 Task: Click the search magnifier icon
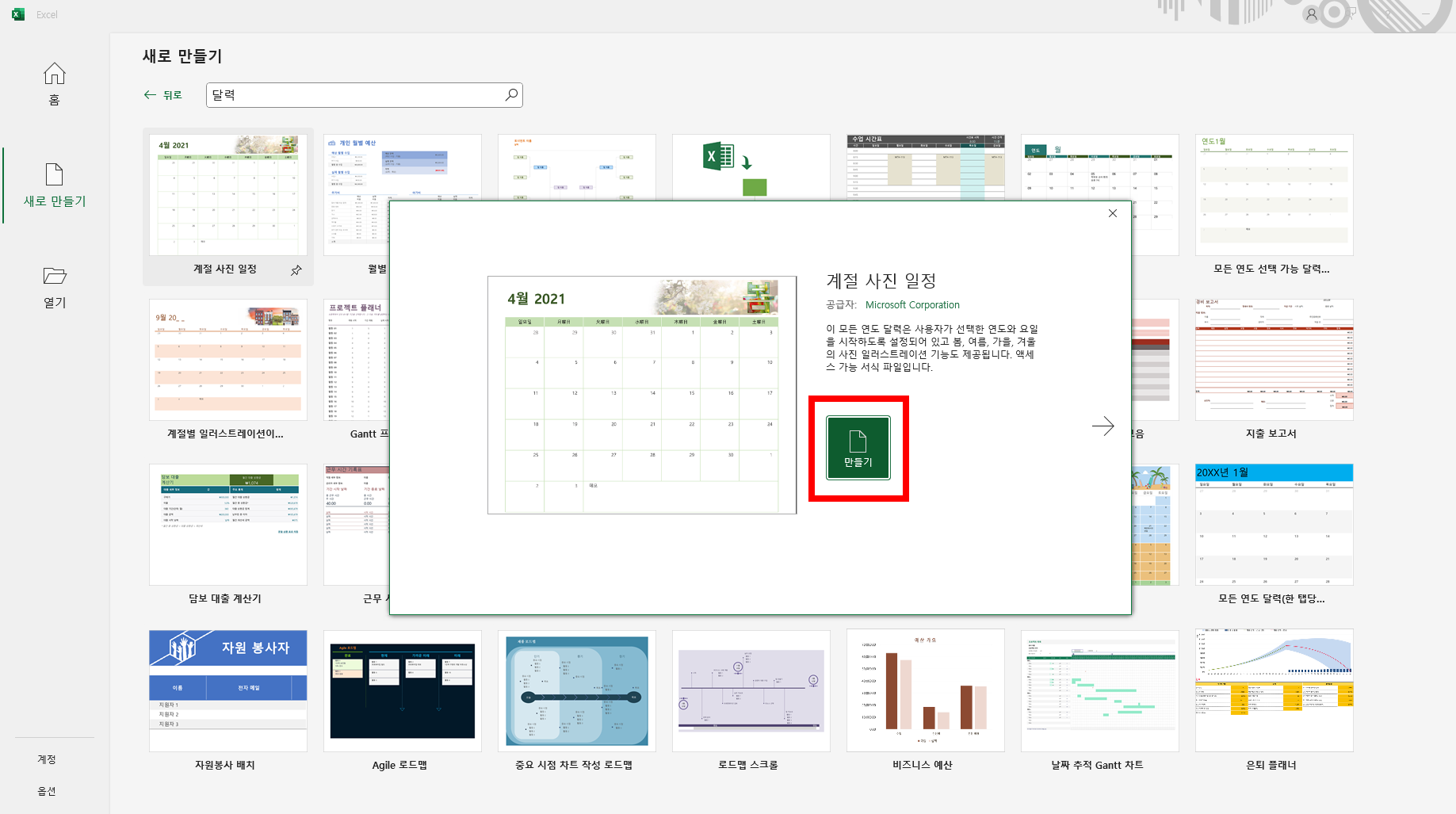tap(511, 94)
